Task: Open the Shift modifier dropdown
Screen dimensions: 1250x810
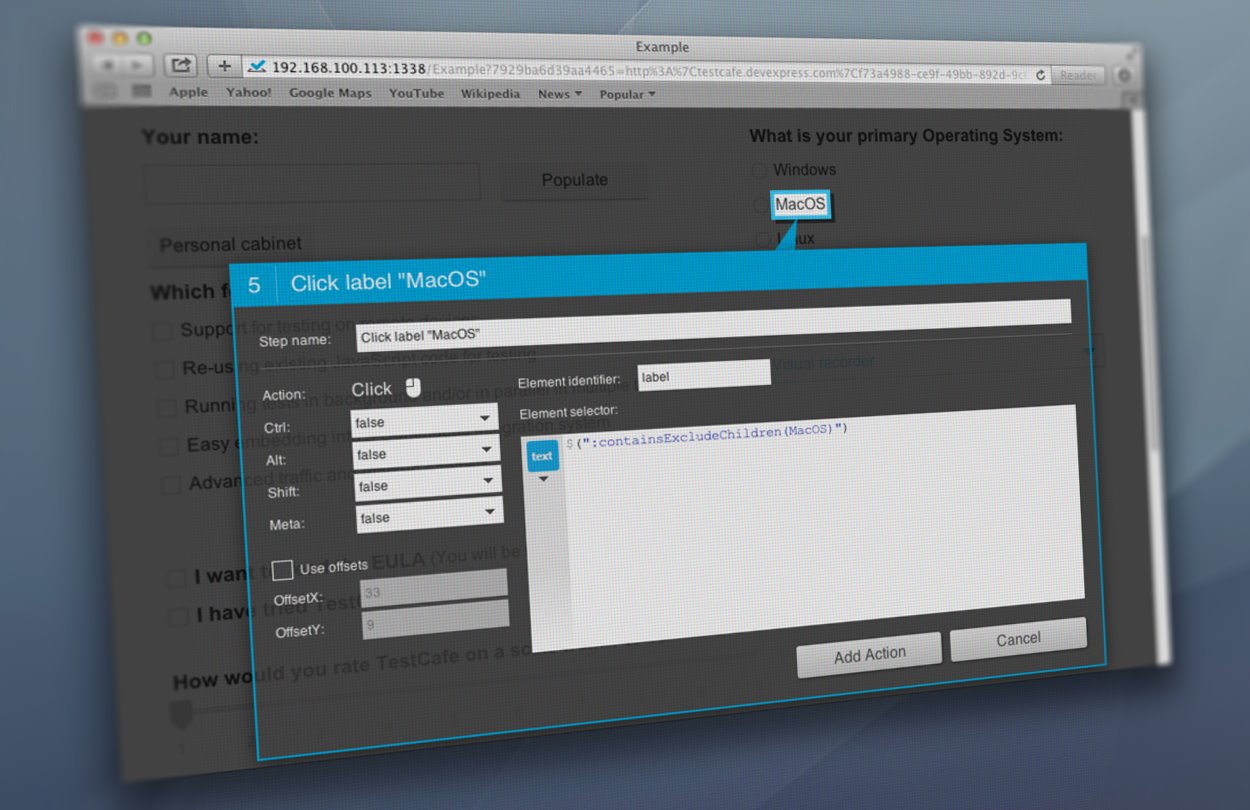Action: coord(429,486)
